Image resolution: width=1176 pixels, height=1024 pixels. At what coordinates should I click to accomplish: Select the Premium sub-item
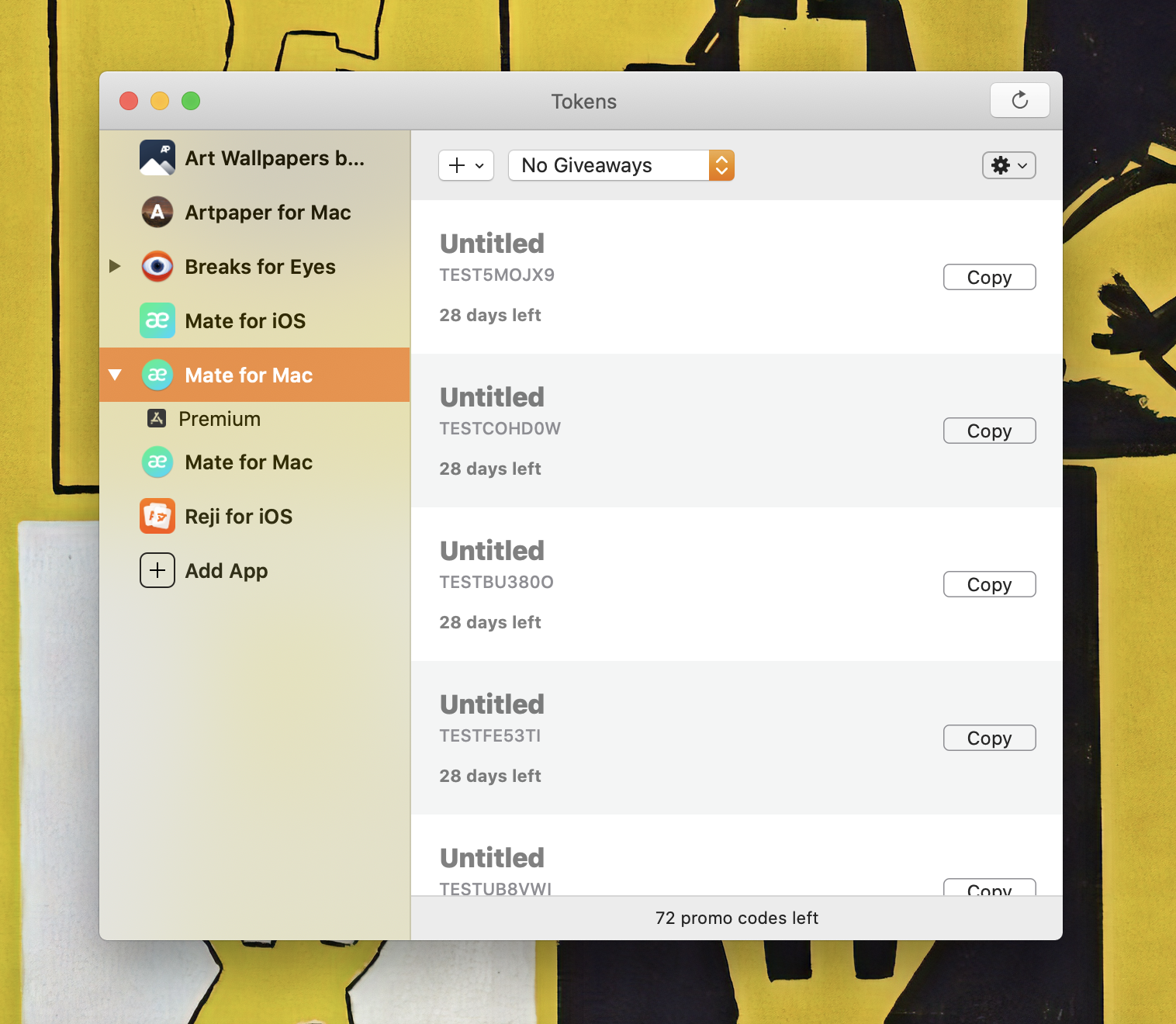254,419
